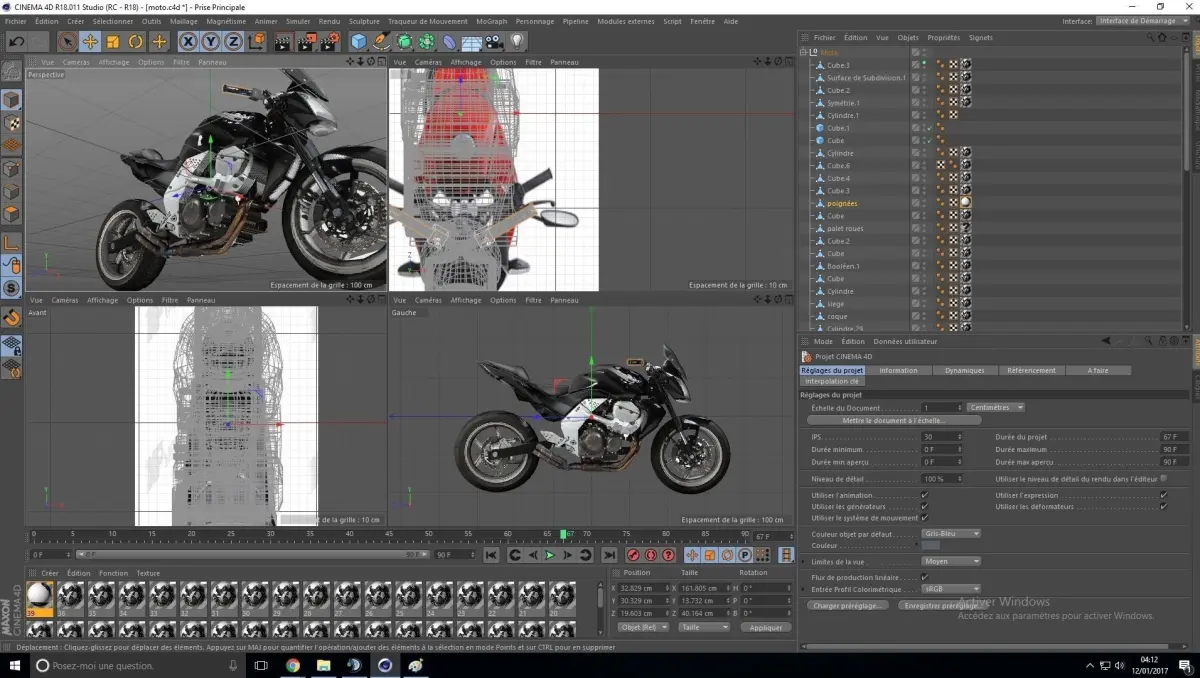This screenshot has width=1200, height=678.
Task: Open the Interface de Démarrage layout dropdown
Action: [x=1145, y=20]
